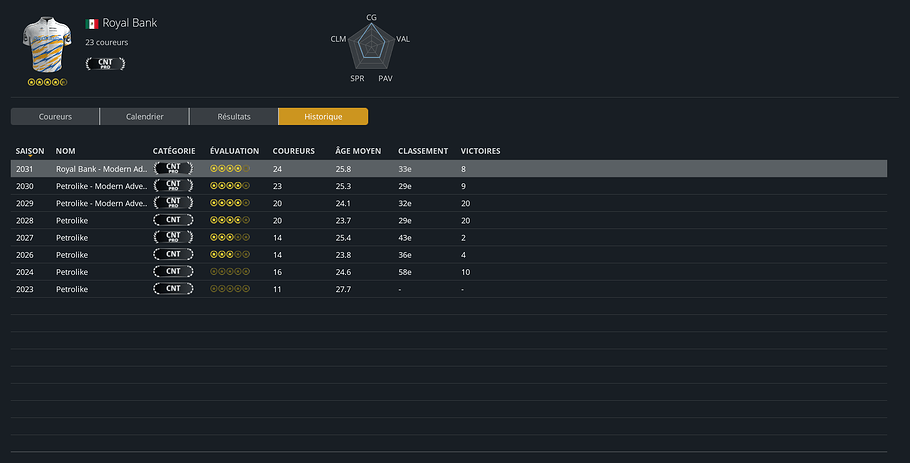The image size is (910, 463).
Task: Switch to the Calendrier tab
Action: (x=144, y=117)
